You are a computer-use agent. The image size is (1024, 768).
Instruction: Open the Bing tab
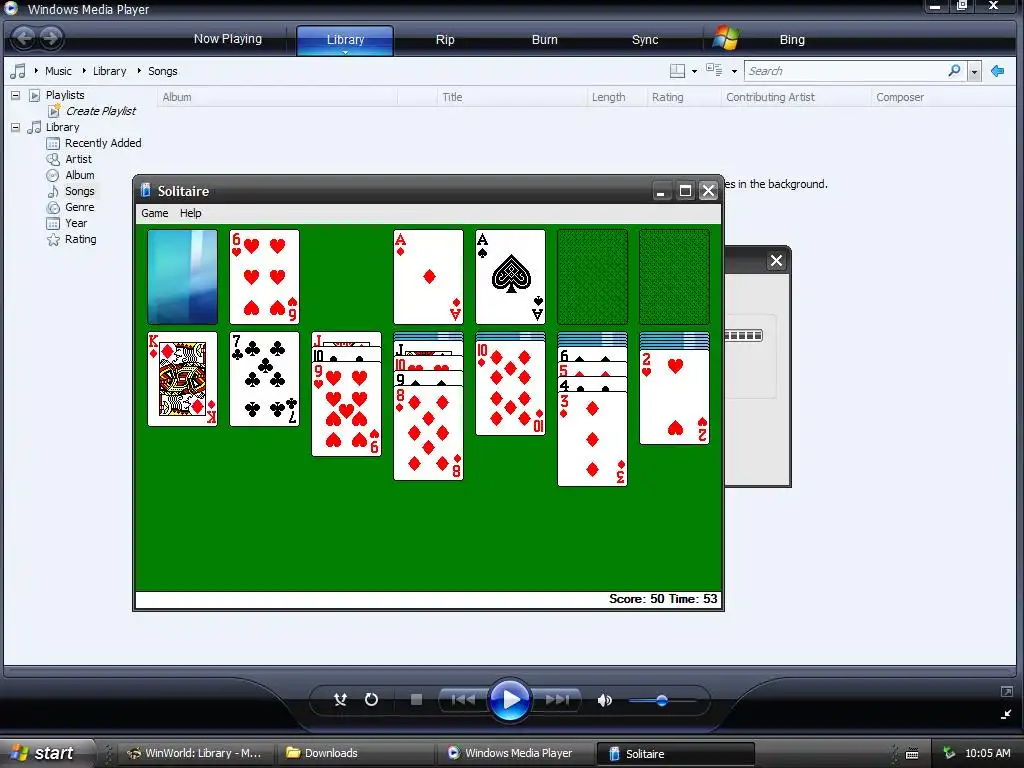792,40
